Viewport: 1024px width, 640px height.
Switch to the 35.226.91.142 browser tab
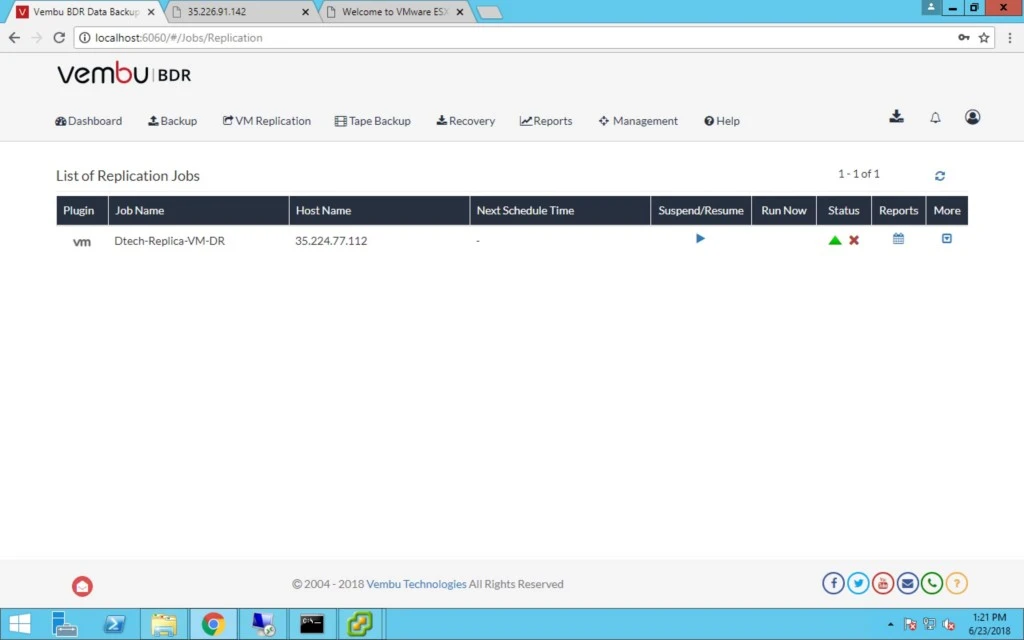pyautogui.click(x=239, y=12)
